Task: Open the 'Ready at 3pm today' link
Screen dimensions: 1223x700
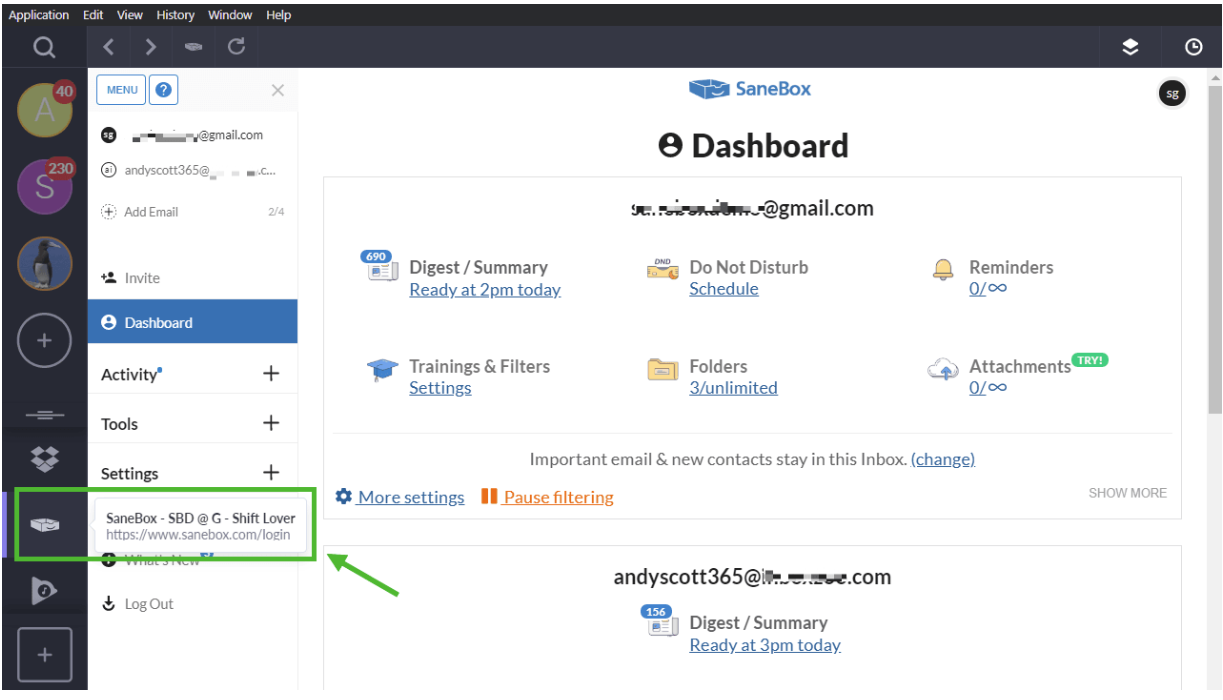Action: pyautogui.click(x=765, y=645)
